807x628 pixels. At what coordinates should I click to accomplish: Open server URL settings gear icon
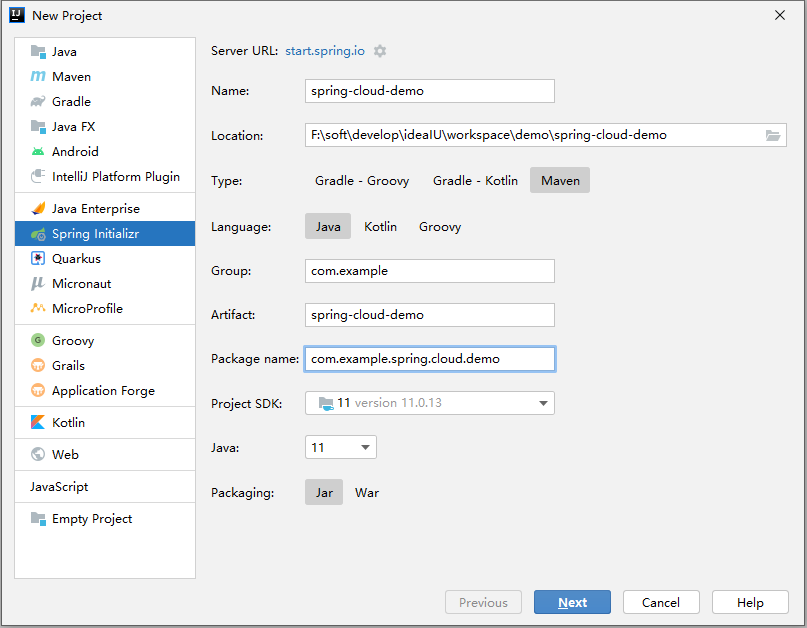pyautogui.click(x=380, y=51)
